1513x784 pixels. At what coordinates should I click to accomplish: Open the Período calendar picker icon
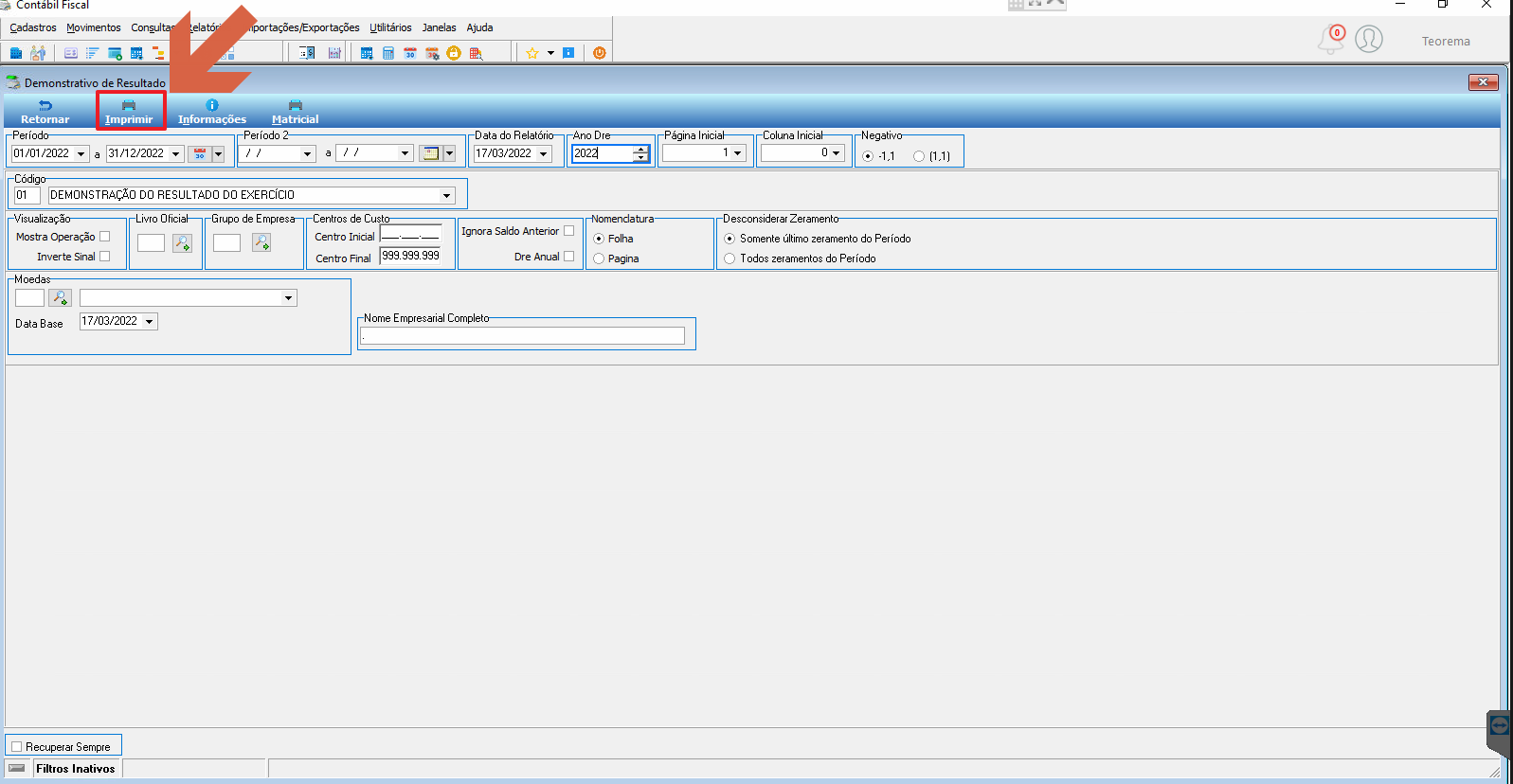click(200, 153)
